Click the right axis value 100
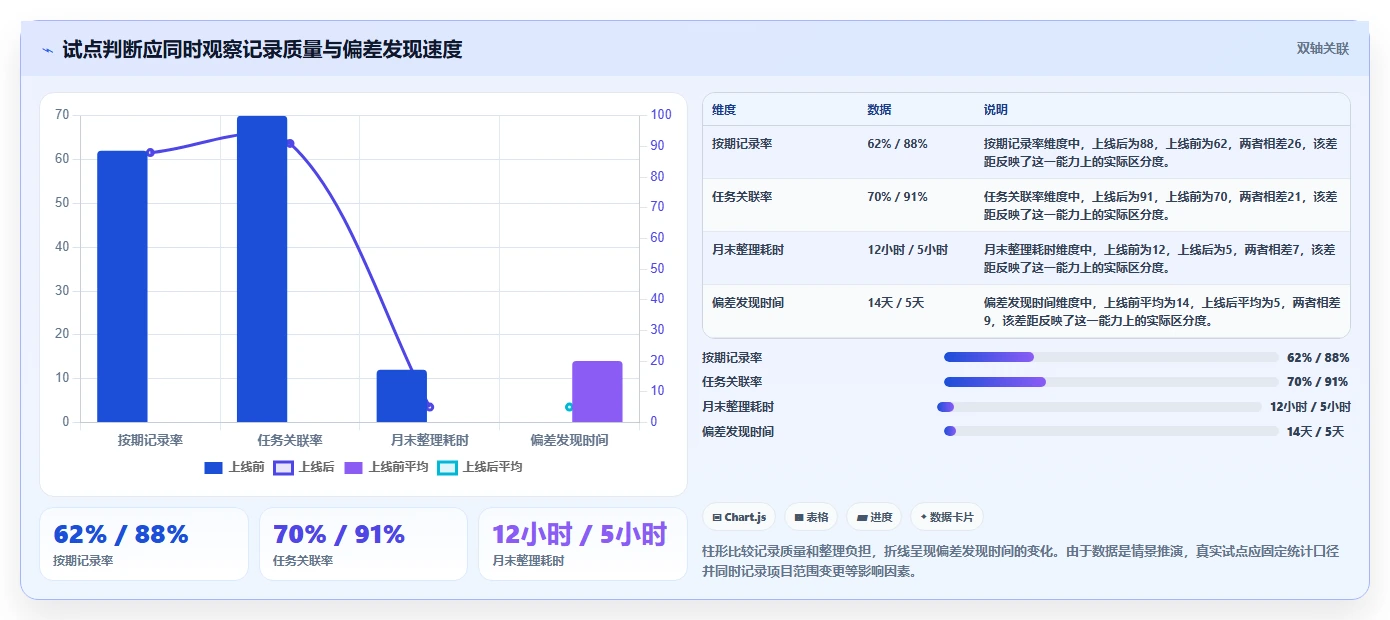Viewport: 1390px width, 620px height. coord(661,115)
